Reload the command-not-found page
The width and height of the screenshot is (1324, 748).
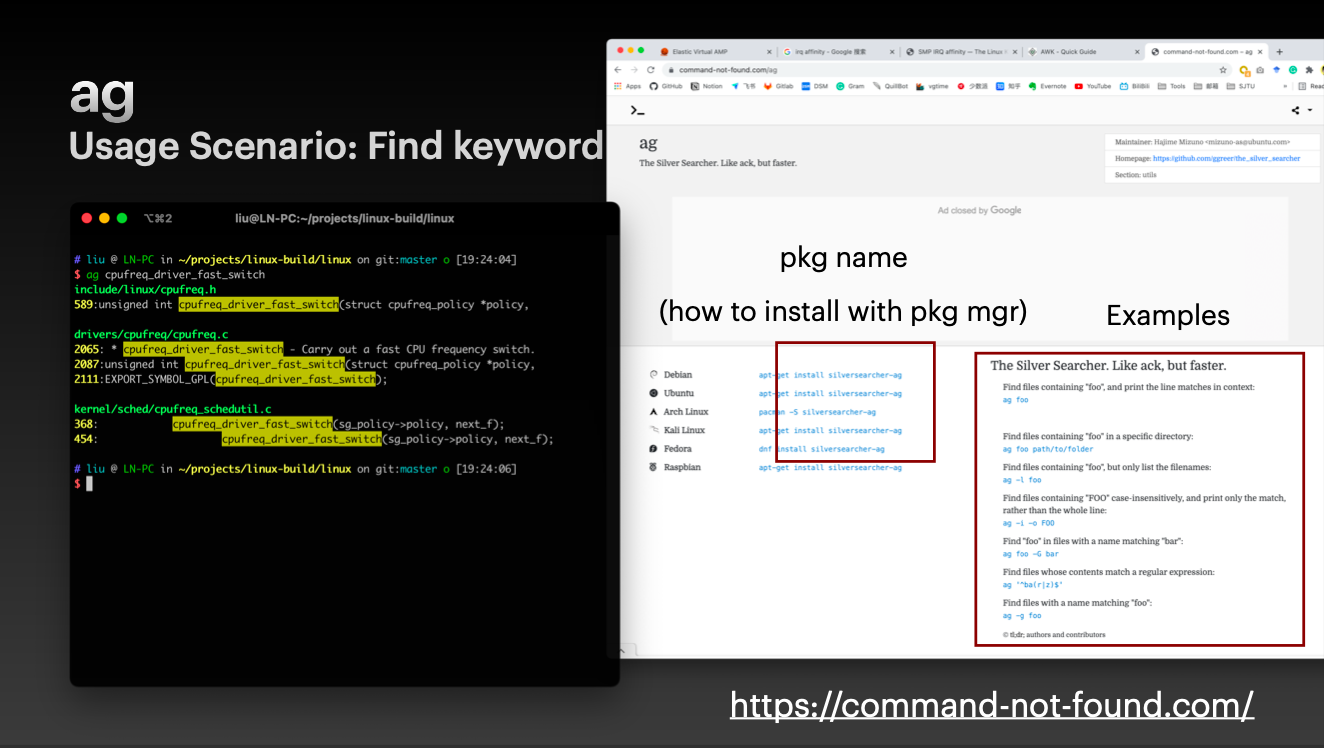651,70
